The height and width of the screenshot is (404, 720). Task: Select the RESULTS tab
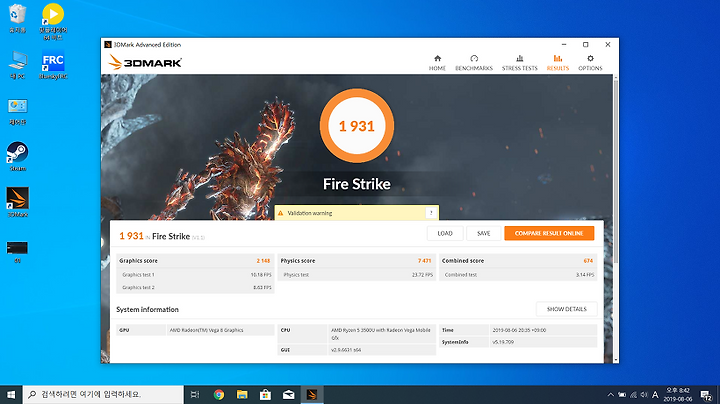tap(557, 62)
